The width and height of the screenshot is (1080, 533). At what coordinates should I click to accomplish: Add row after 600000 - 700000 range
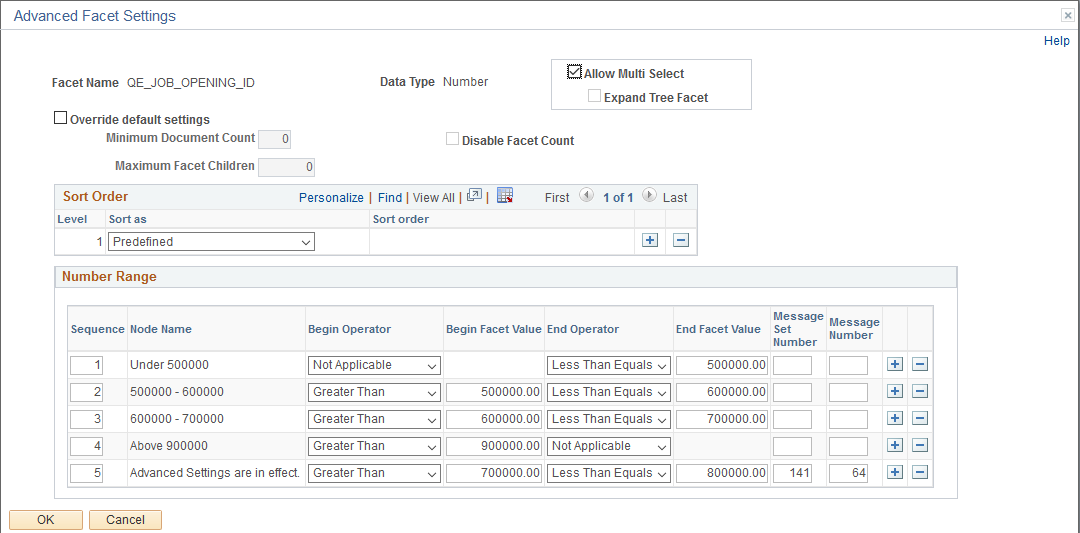click(x=894, y=419)
